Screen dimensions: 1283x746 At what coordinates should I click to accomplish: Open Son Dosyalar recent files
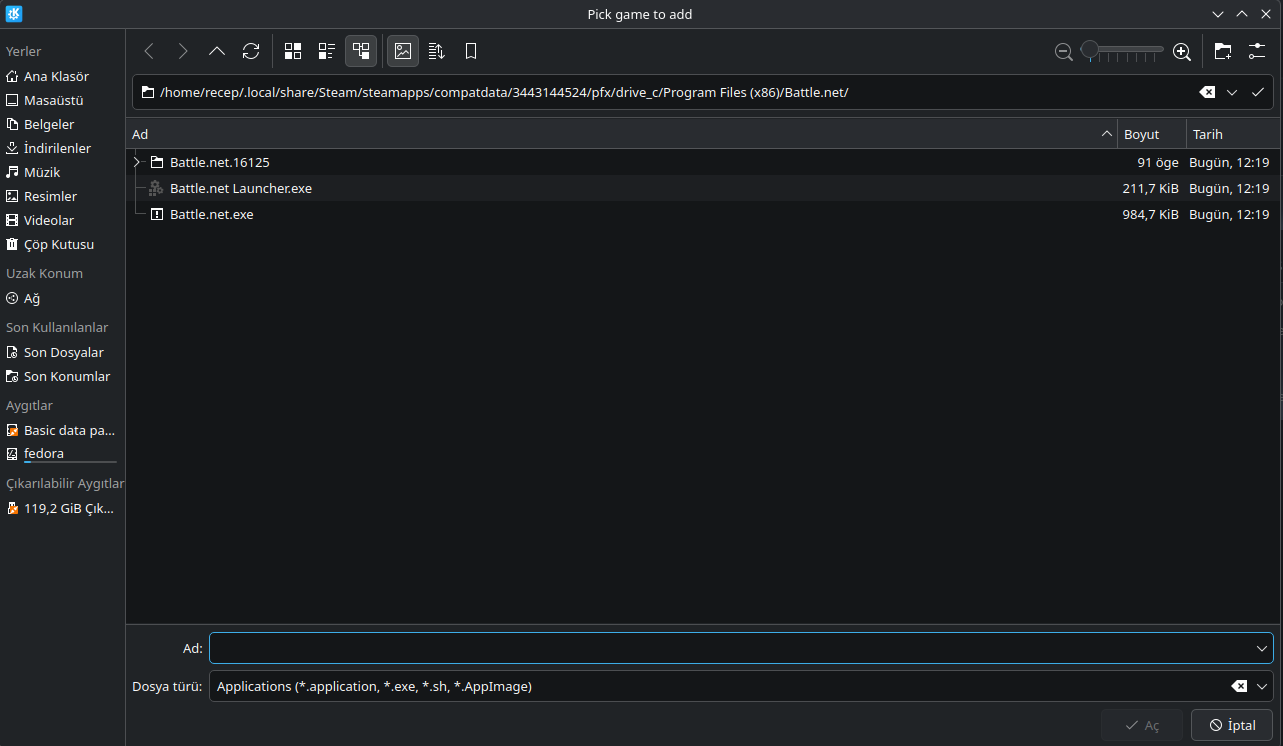click(x=62, y=352)
